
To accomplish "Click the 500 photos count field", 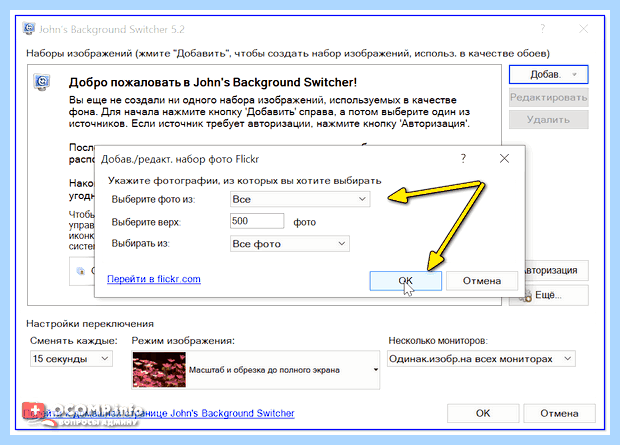I will pos(257,221).
